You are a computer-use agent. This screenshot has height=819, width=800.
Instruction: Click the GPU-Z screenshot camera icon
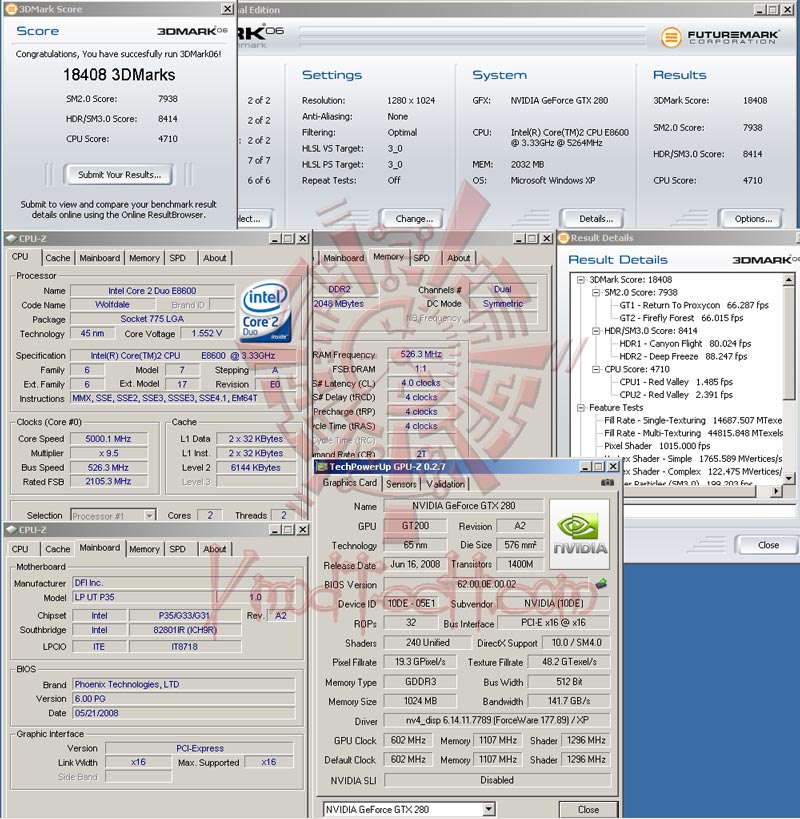pos(607,482)
